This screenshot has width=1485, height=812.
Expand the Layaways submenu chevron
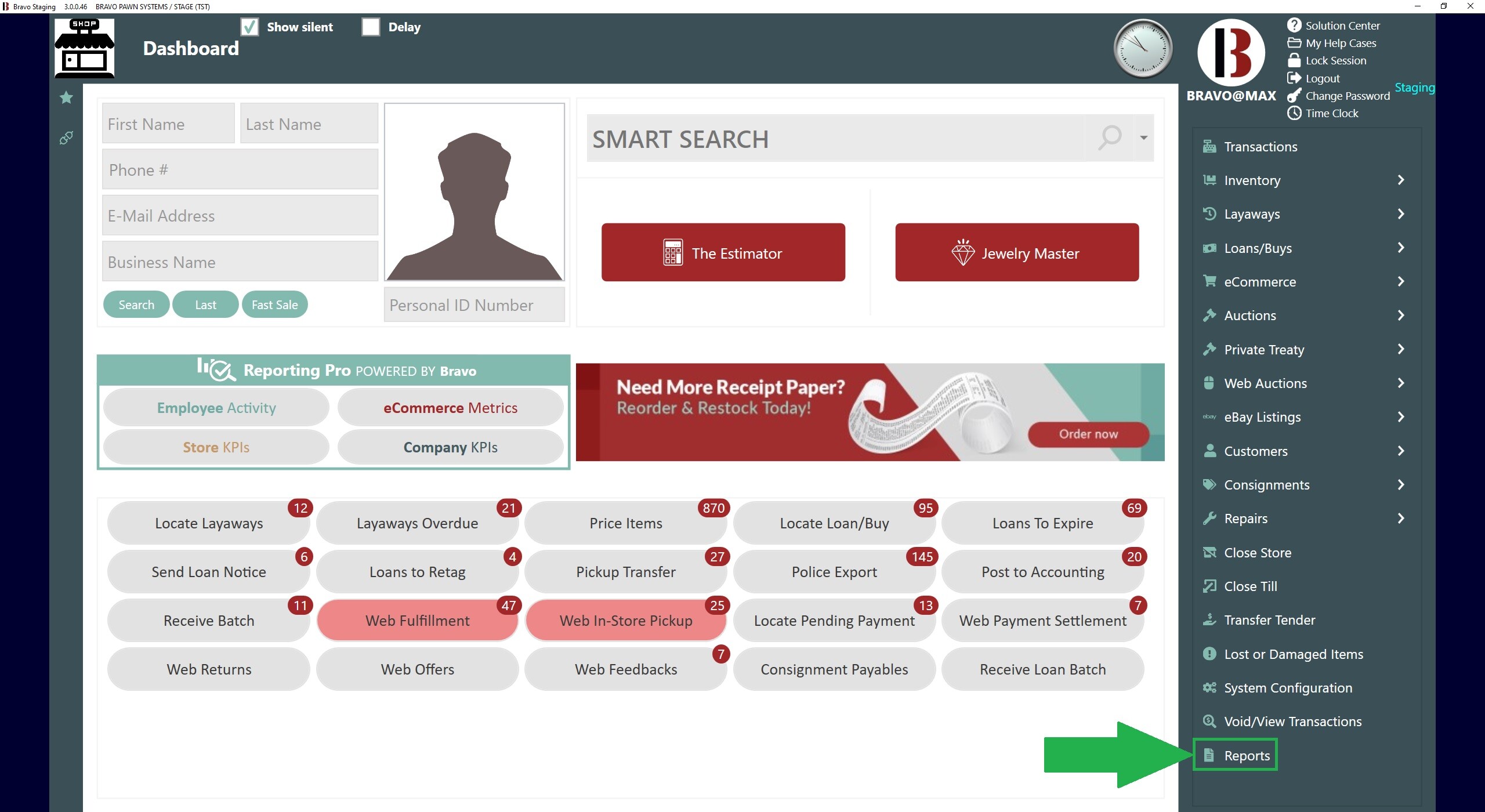pyautogui.click(x=1401, y=213)
